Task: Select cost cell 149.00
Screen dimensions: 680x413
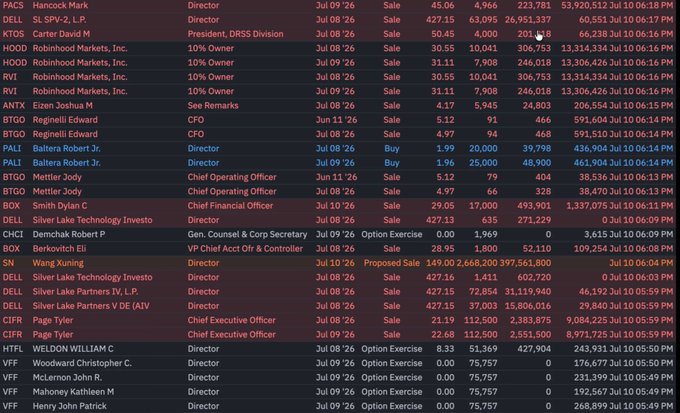Action: pos(440,263)
